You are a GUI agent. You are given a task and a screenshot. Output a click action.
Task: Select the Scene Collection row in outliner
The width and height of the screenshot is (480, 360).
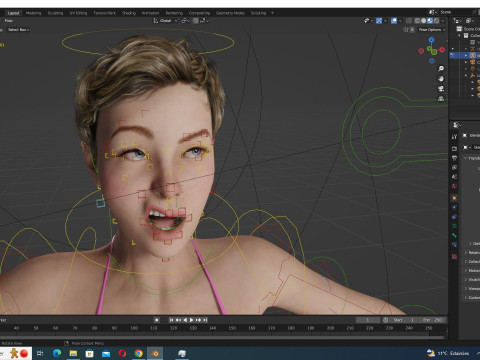click(x=467, y=29)
